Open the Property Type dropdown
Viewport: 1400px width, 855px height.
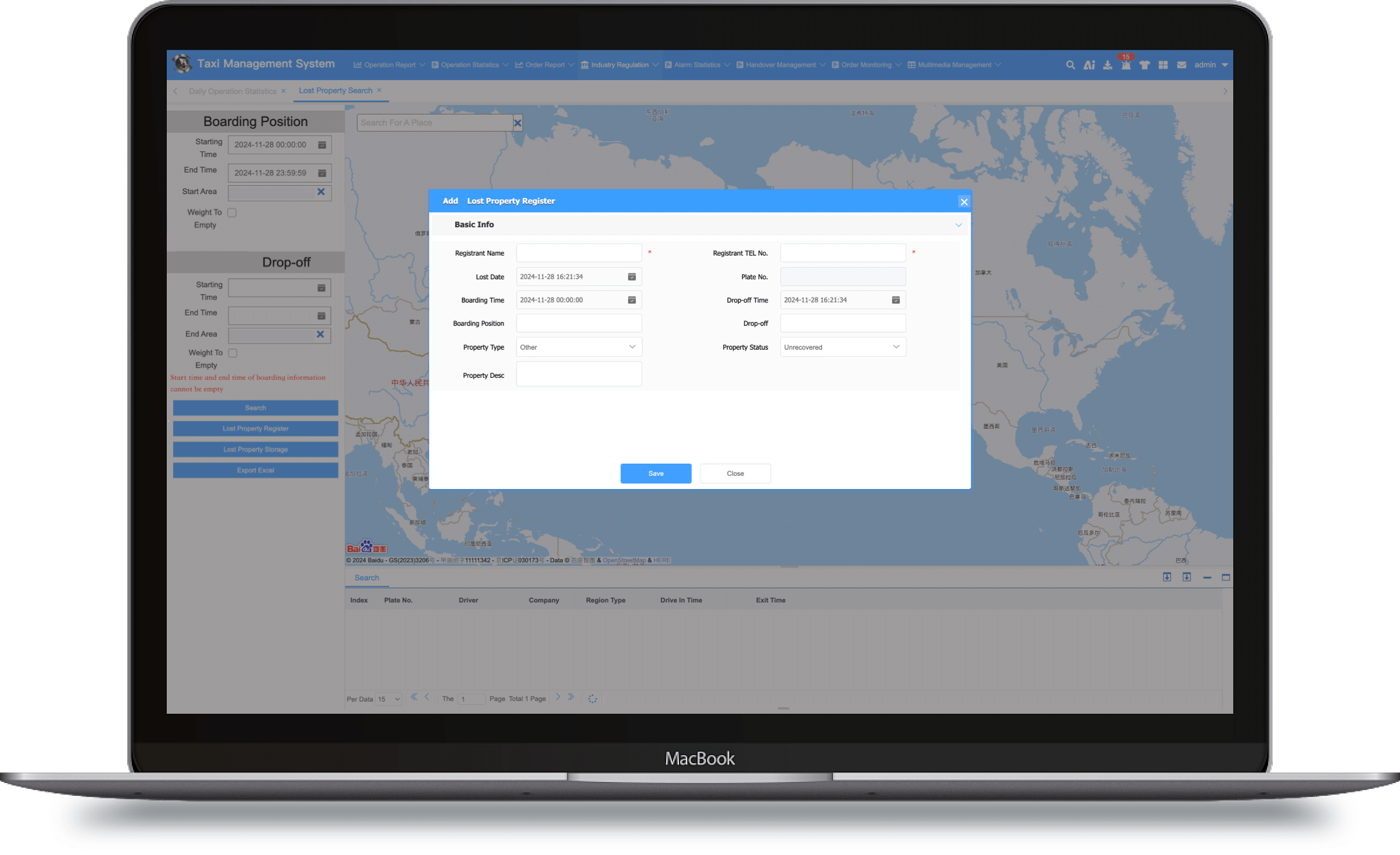578,347
